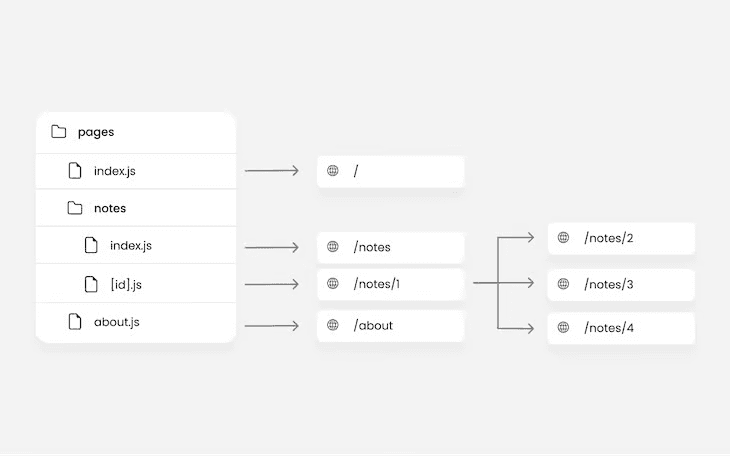Viewport: 730px width, 456px height.
Task: Click the notes folder icon
Action: point(75,209)
